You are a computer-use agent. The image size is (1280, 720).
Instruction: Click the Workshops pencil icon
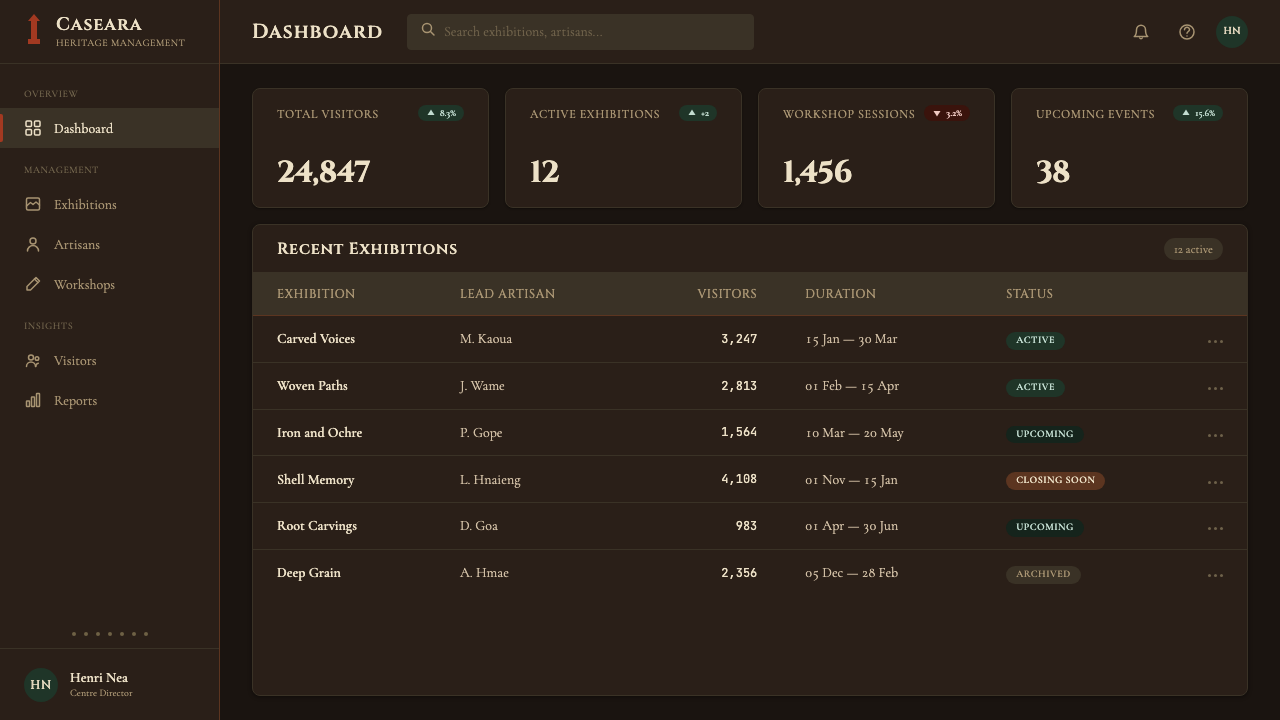tap(33, 284)
